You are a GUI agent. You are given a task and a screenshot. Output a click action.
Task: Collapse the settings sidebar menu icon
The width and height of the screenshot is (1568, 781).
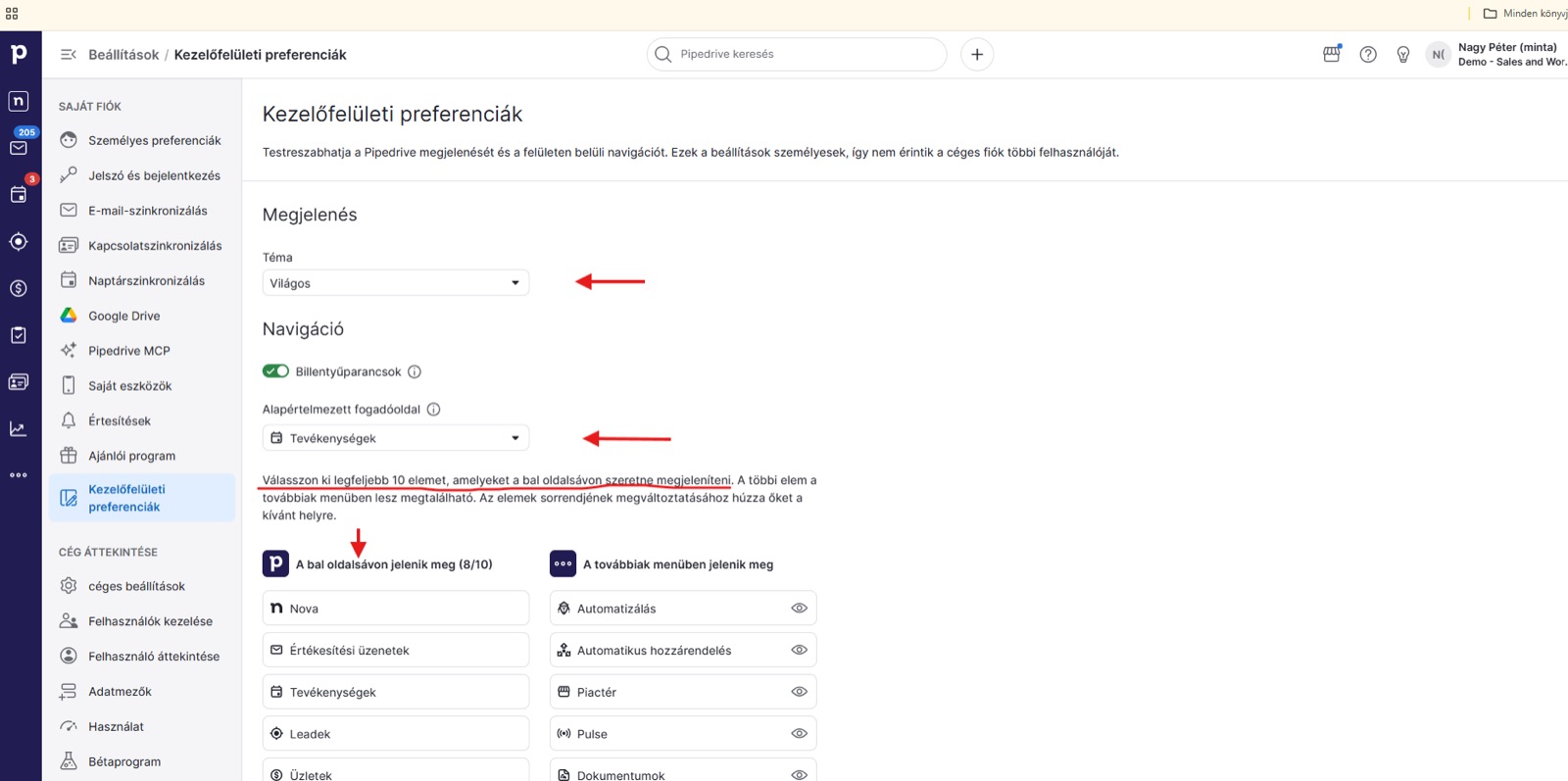68,55
